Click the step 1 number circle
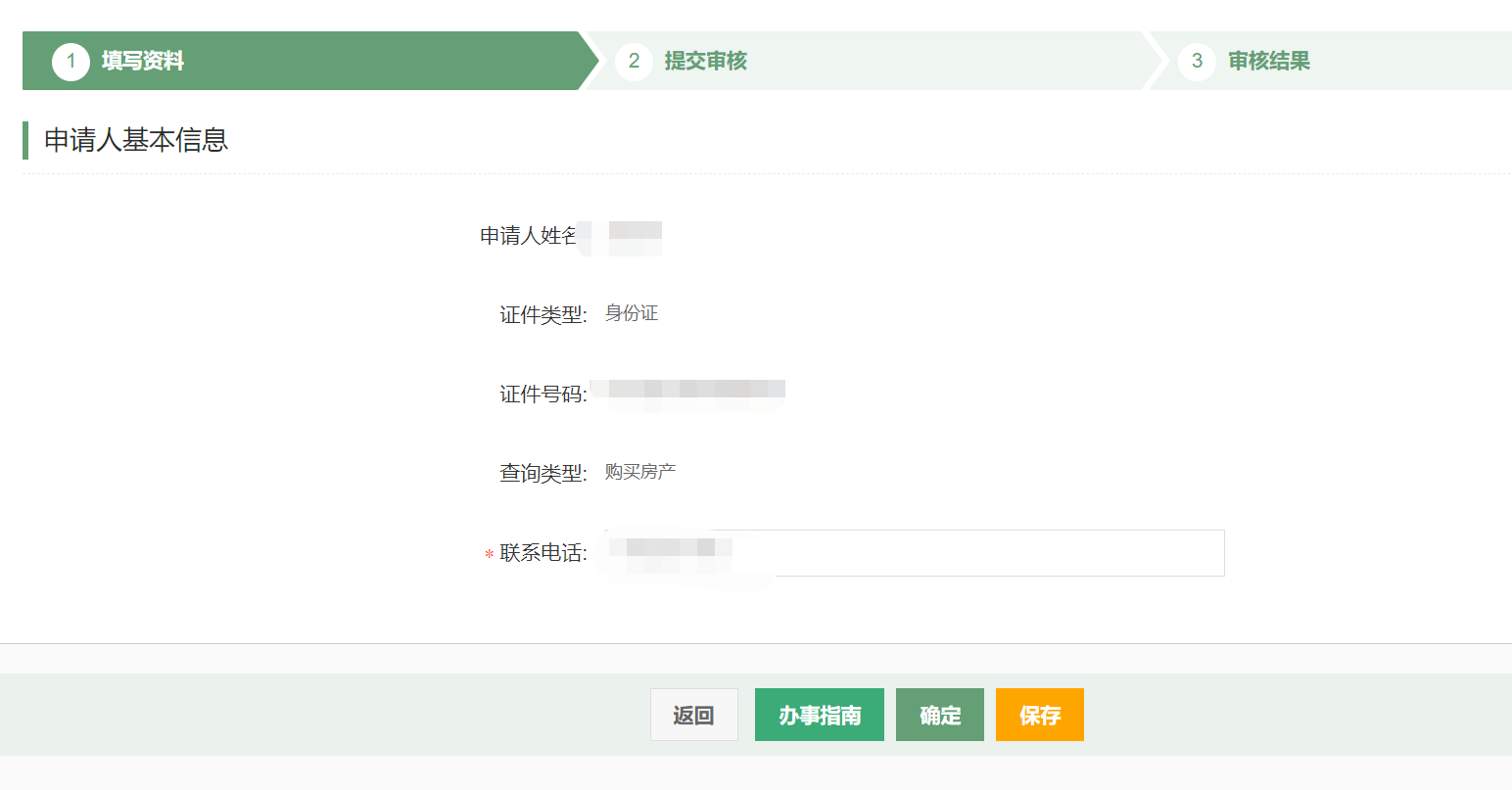This screenshot has width=1512, height=790. pos(71,61)
